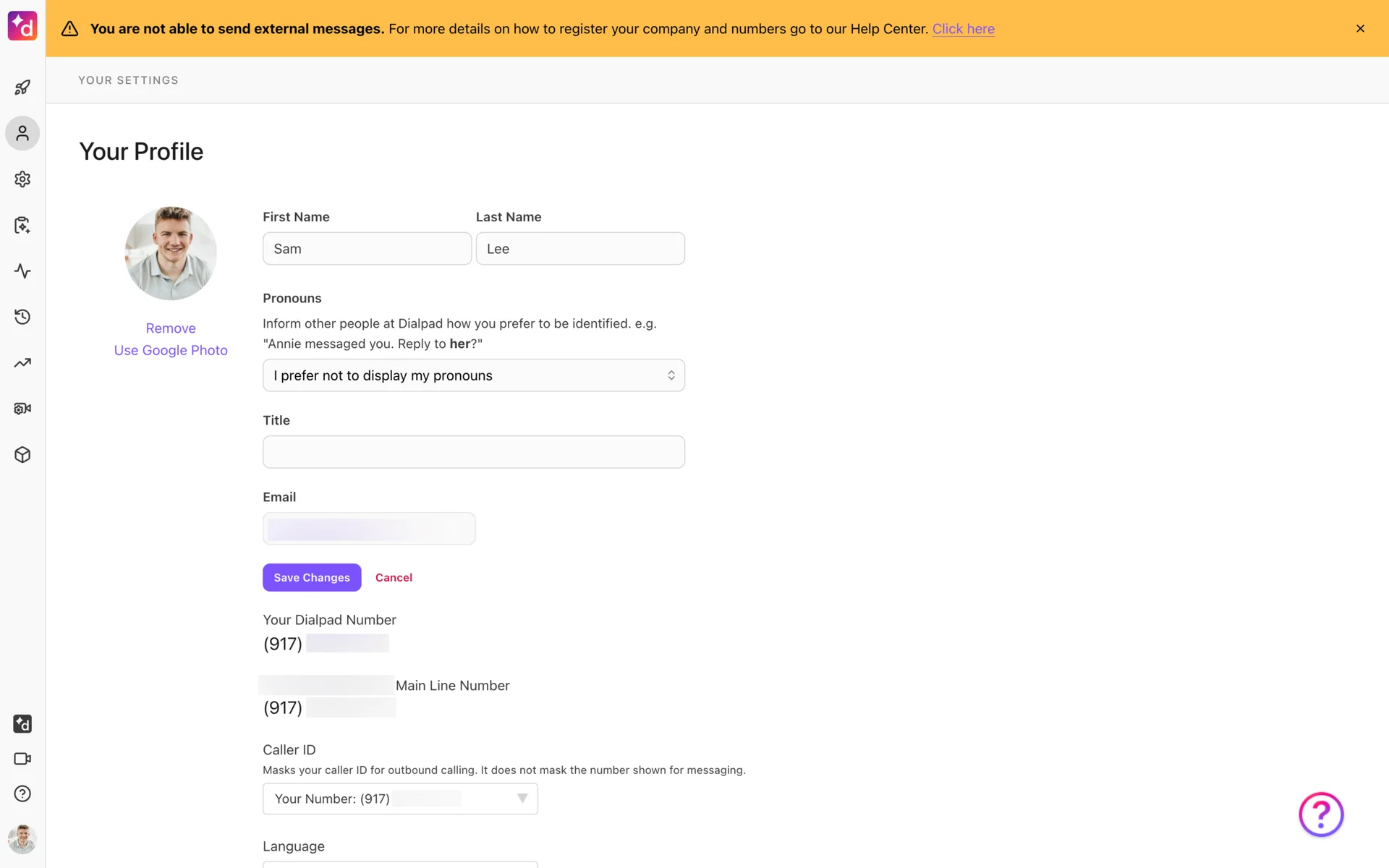
Task: Open the video camera settings icon in the sidebar
Action: [x=22, y=409]
